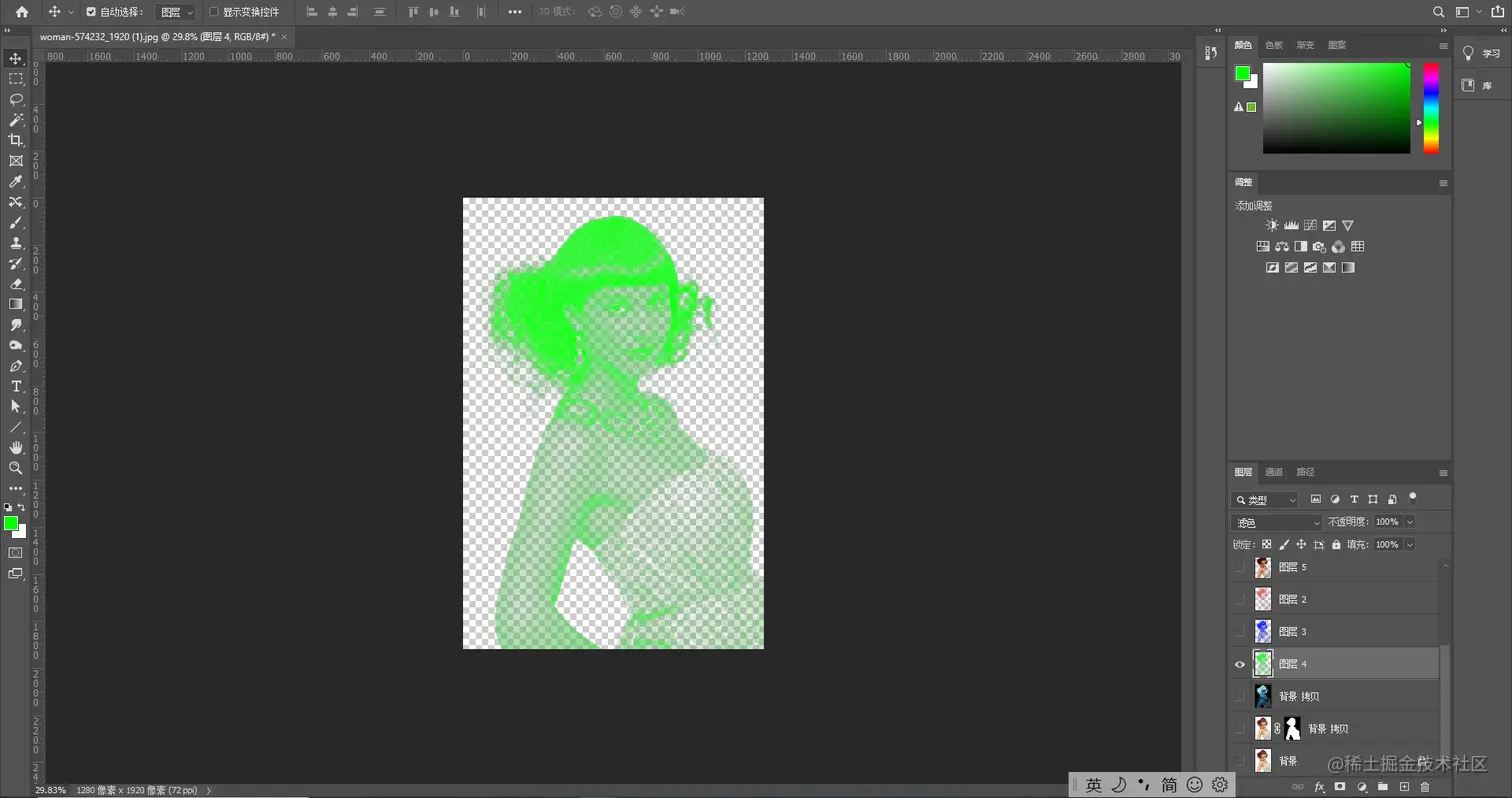Create a new layer group folder
This screenshot has width=1512, height=798.
point(1383,787)
